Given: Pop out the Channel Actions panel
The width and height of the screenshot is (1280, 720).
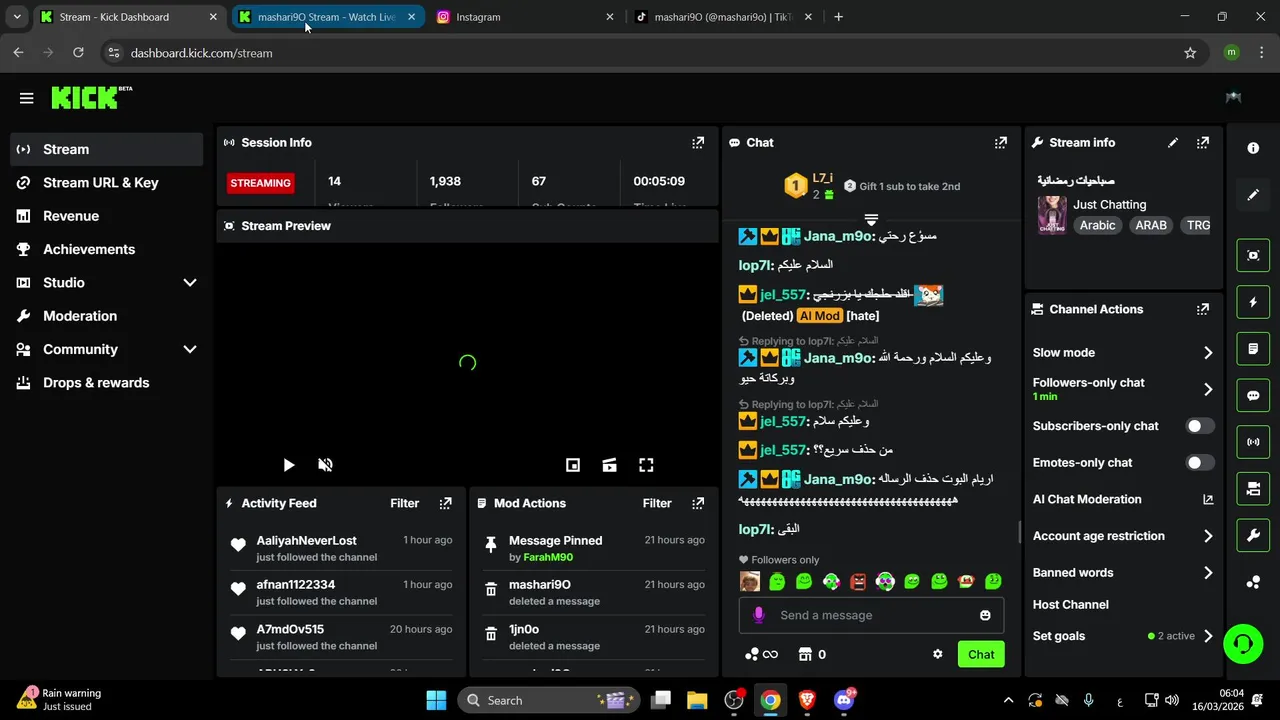Looking at the screenshot, I should click(x=1203, y=310).
